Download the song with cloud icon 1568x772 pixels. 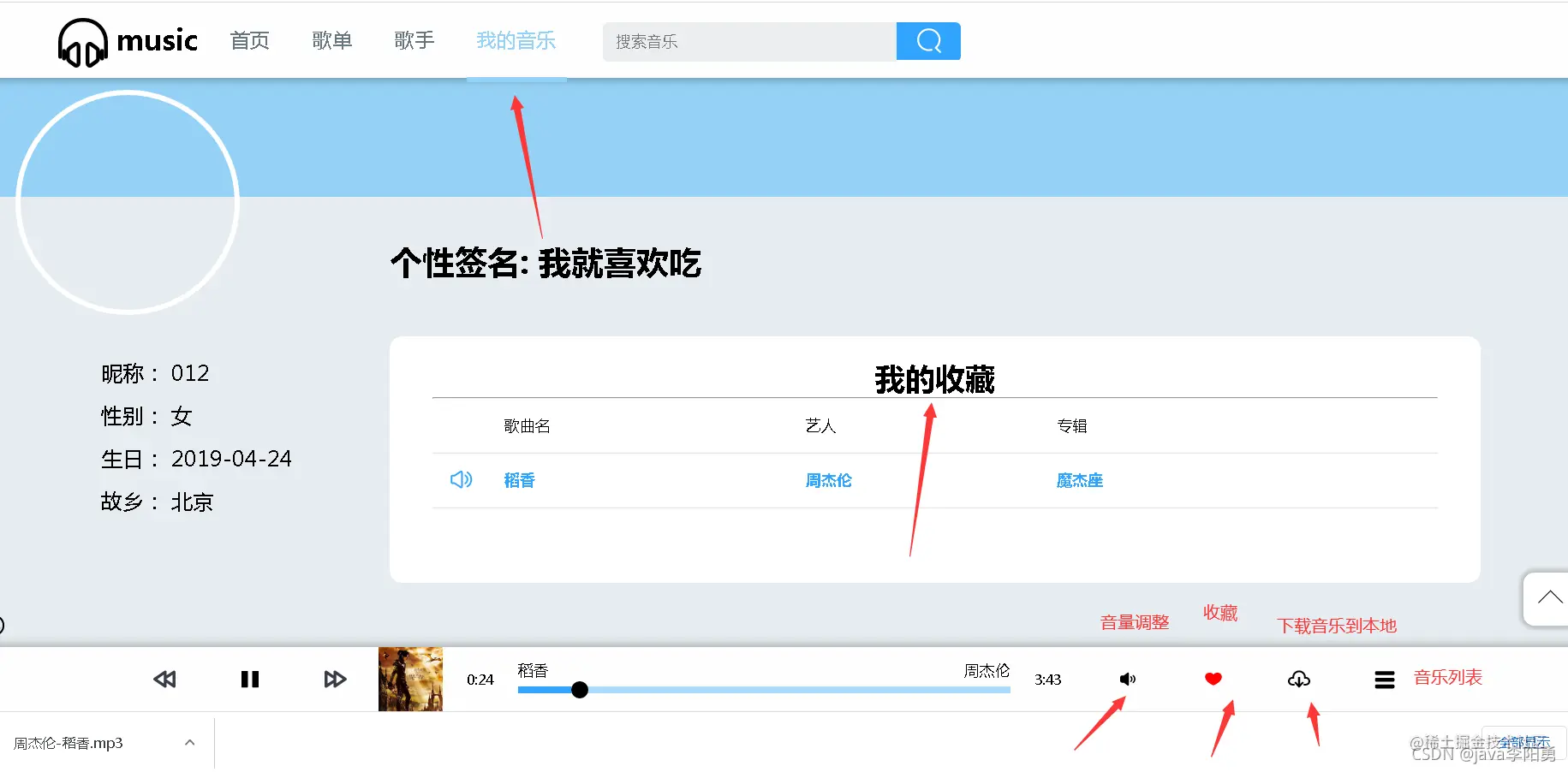click(1299, 679)
